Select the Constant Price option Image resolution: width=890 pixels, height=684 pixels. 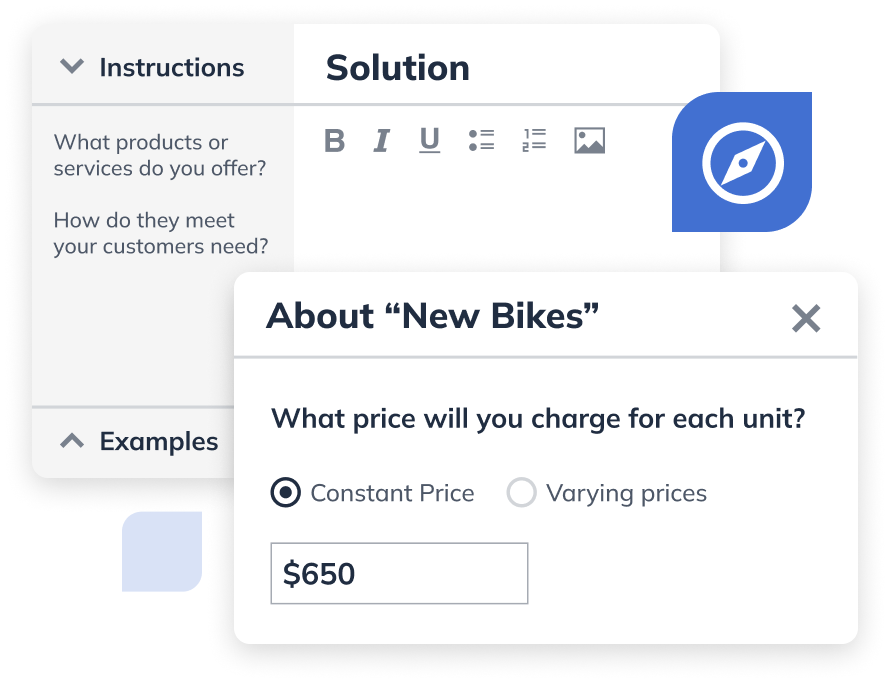pyautogui.click(x=284, y=492)
